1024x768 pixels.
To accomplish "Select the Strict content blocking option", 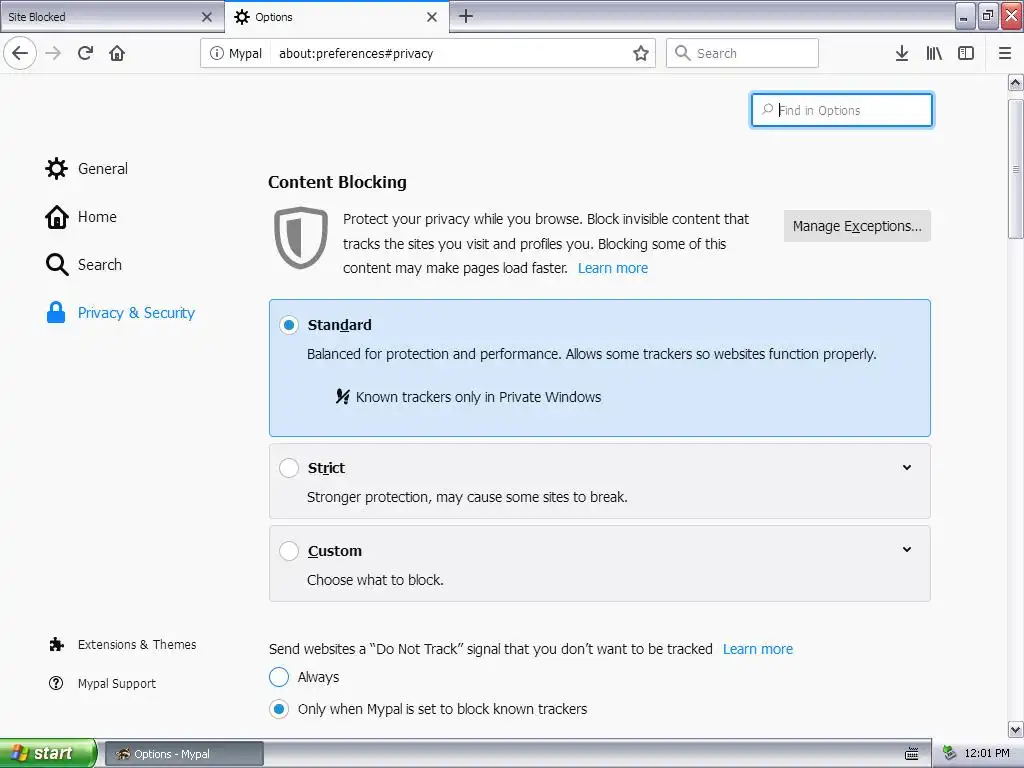I will click(x=289, y=468).
